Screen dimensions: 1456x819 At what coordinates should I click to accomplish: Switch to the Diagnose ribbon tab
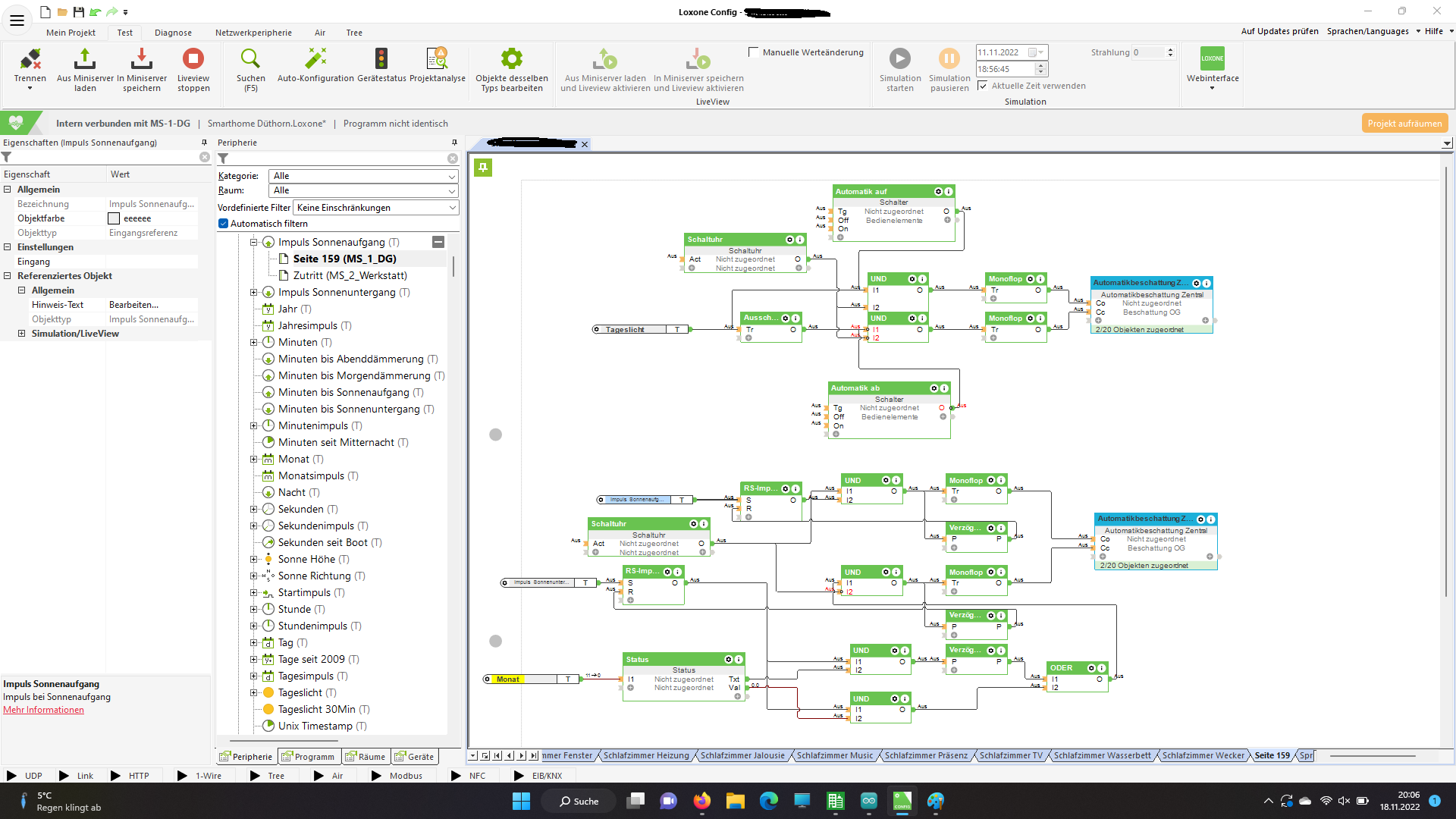173,33
